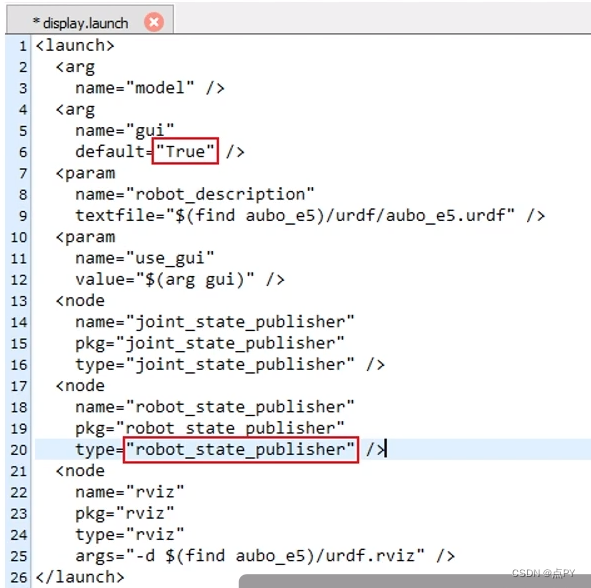Click pkg="robot_state_publisher" on line 19
Screen dimensions: 591x588
click(210, 429)
